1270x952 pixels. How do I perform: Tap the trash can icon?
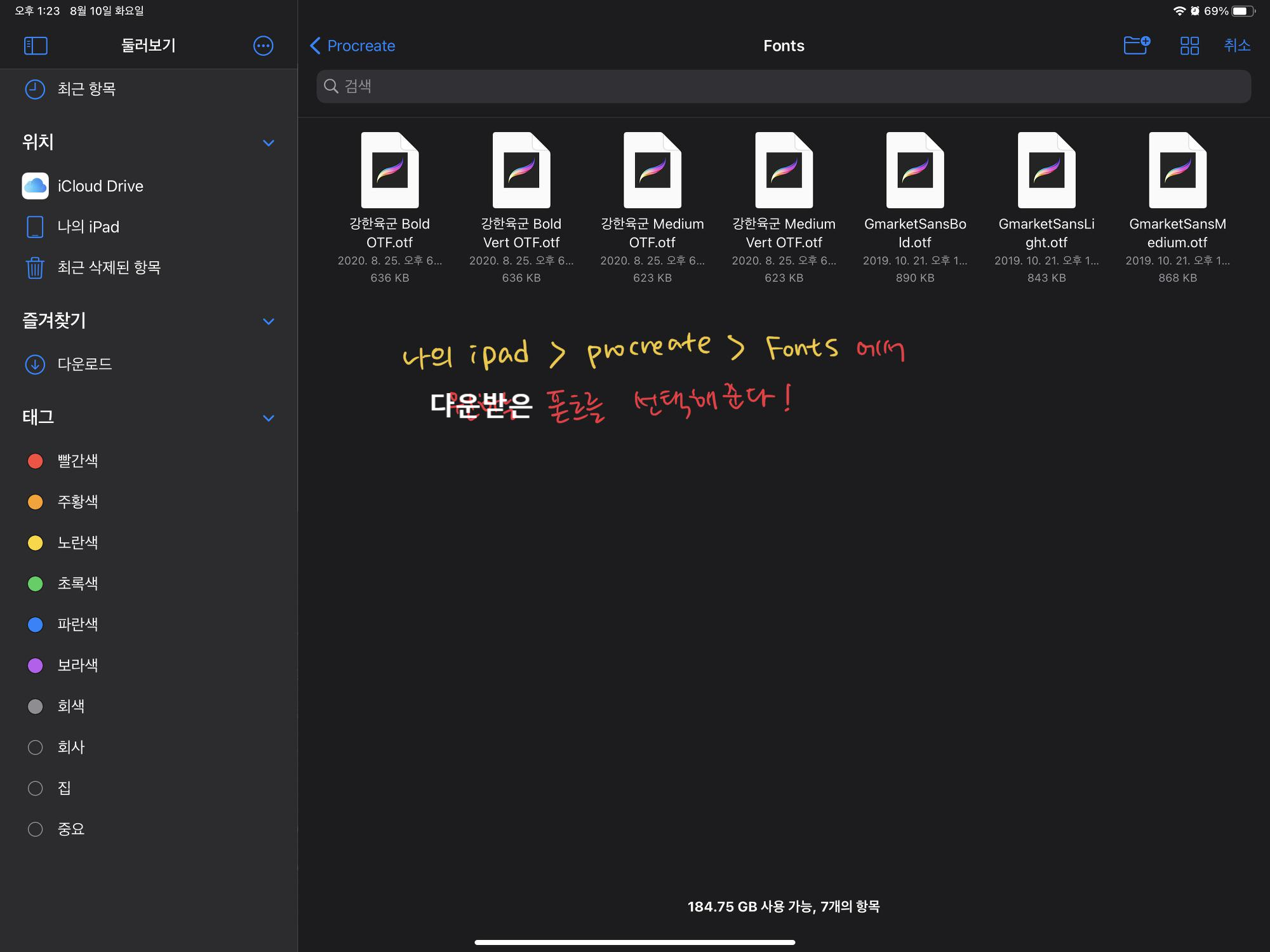[x=35, y=267]
